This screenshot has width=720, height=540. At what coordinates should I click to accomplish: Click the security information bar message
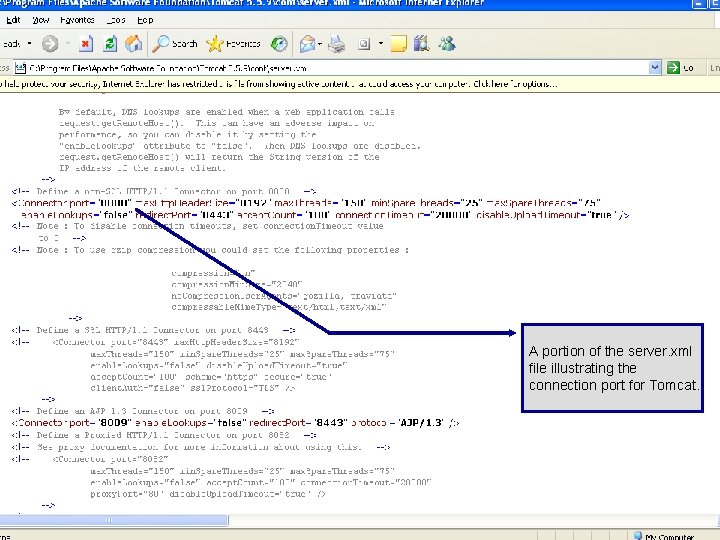tap(278, 84)
